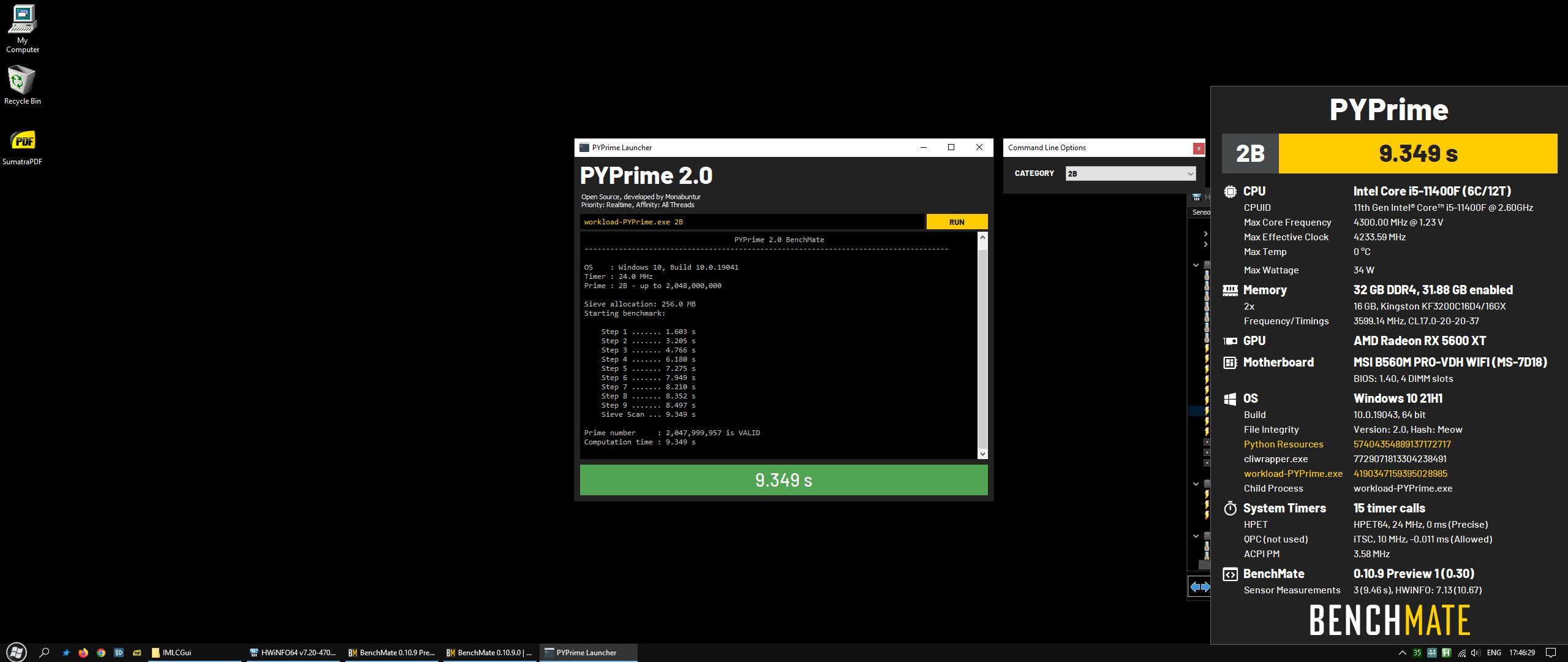Open Windows notification center
Viewport: 1568px width, 662px height.
coord(1551,653)
